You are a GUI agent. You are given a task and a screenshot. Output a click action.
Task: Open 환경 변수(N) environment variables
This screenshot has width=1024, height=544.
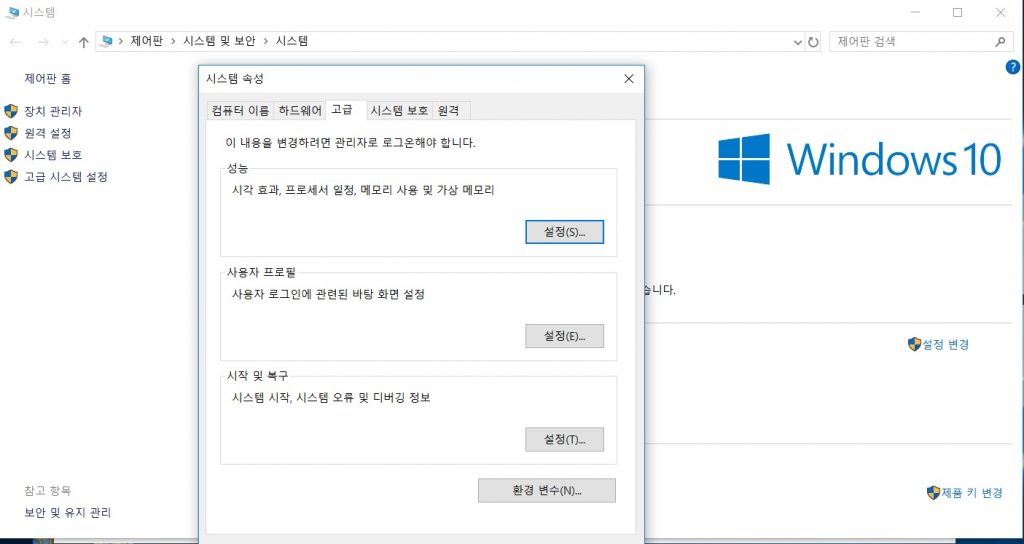(547, 490)
